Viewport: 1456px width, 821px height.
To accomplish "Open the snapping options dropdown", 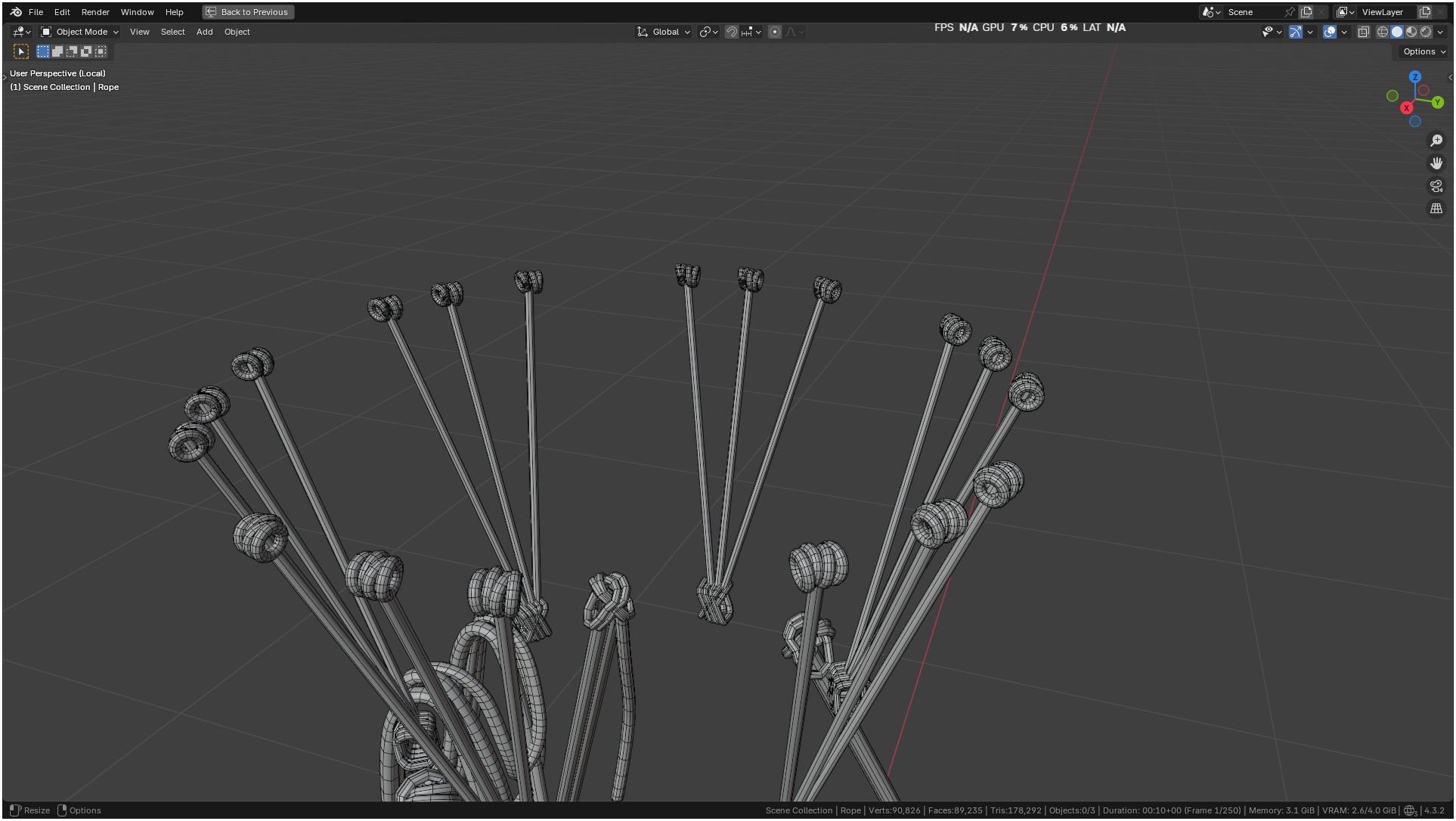I will pos(751,32).
